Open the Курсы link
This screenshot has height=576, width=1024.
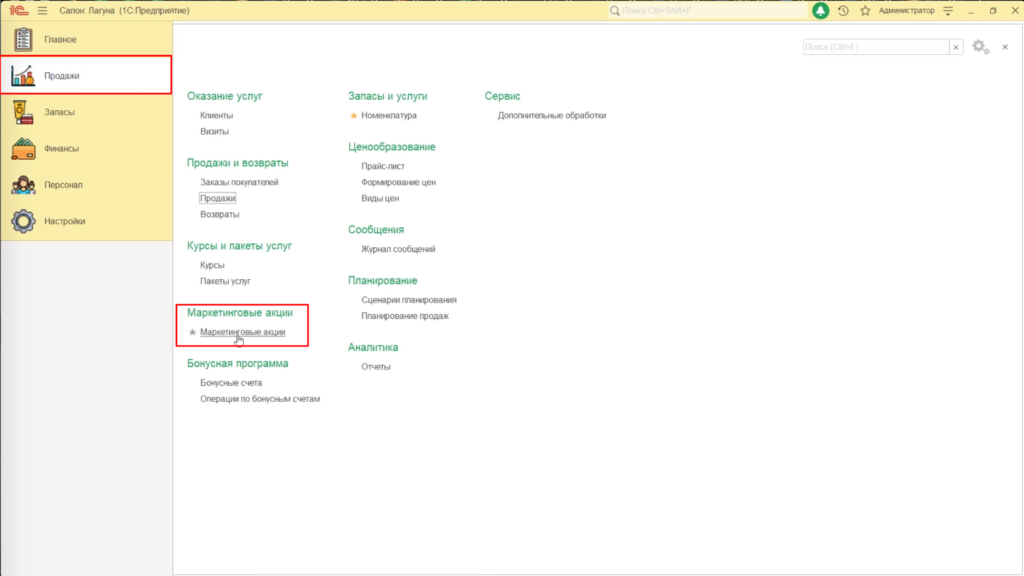point(212,265)
